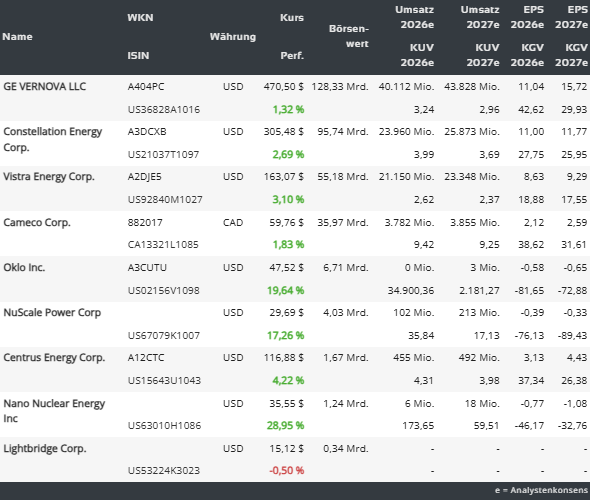Select WKN A12CTC

click(x=146, y=357)
